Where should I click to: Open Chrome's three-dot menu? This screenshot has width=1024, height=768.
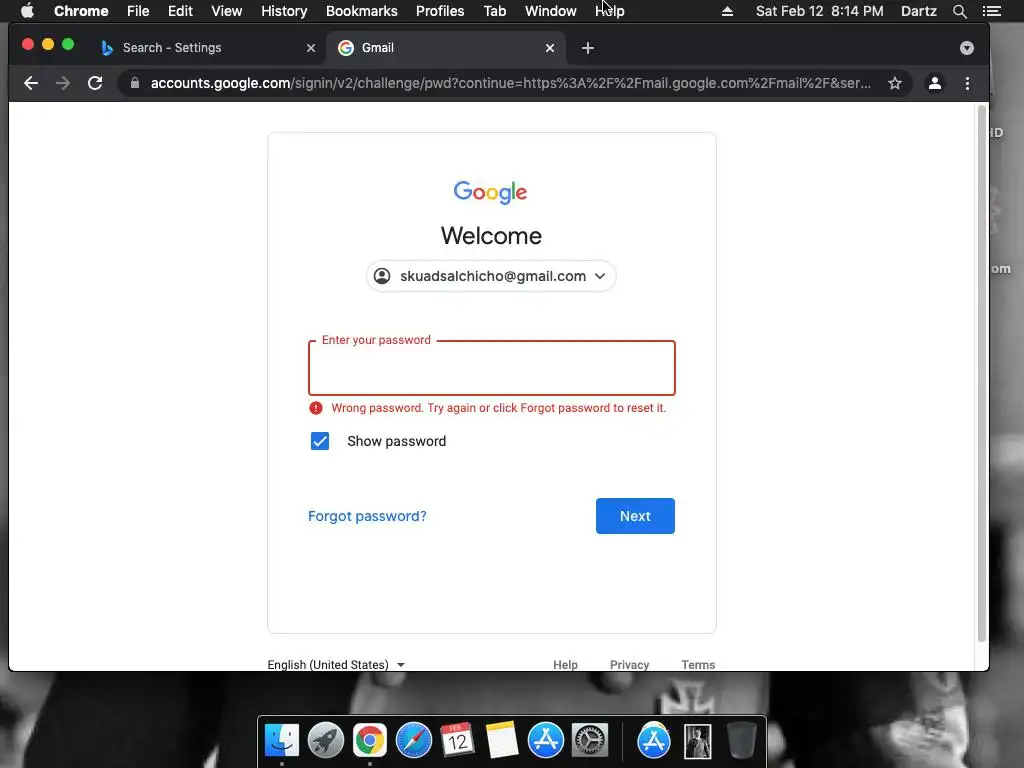967,84
